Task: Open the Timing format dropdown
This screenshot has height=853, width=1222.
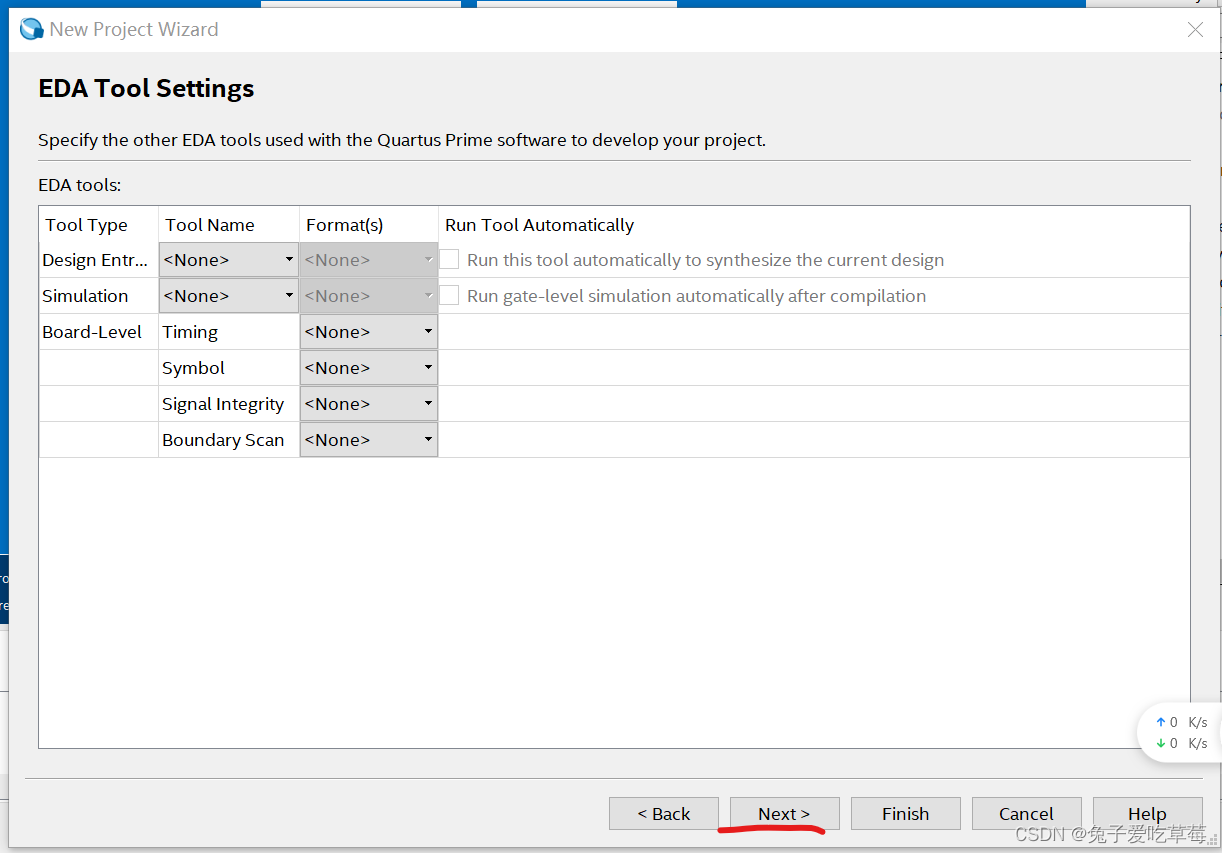Action: coord(368,332)
